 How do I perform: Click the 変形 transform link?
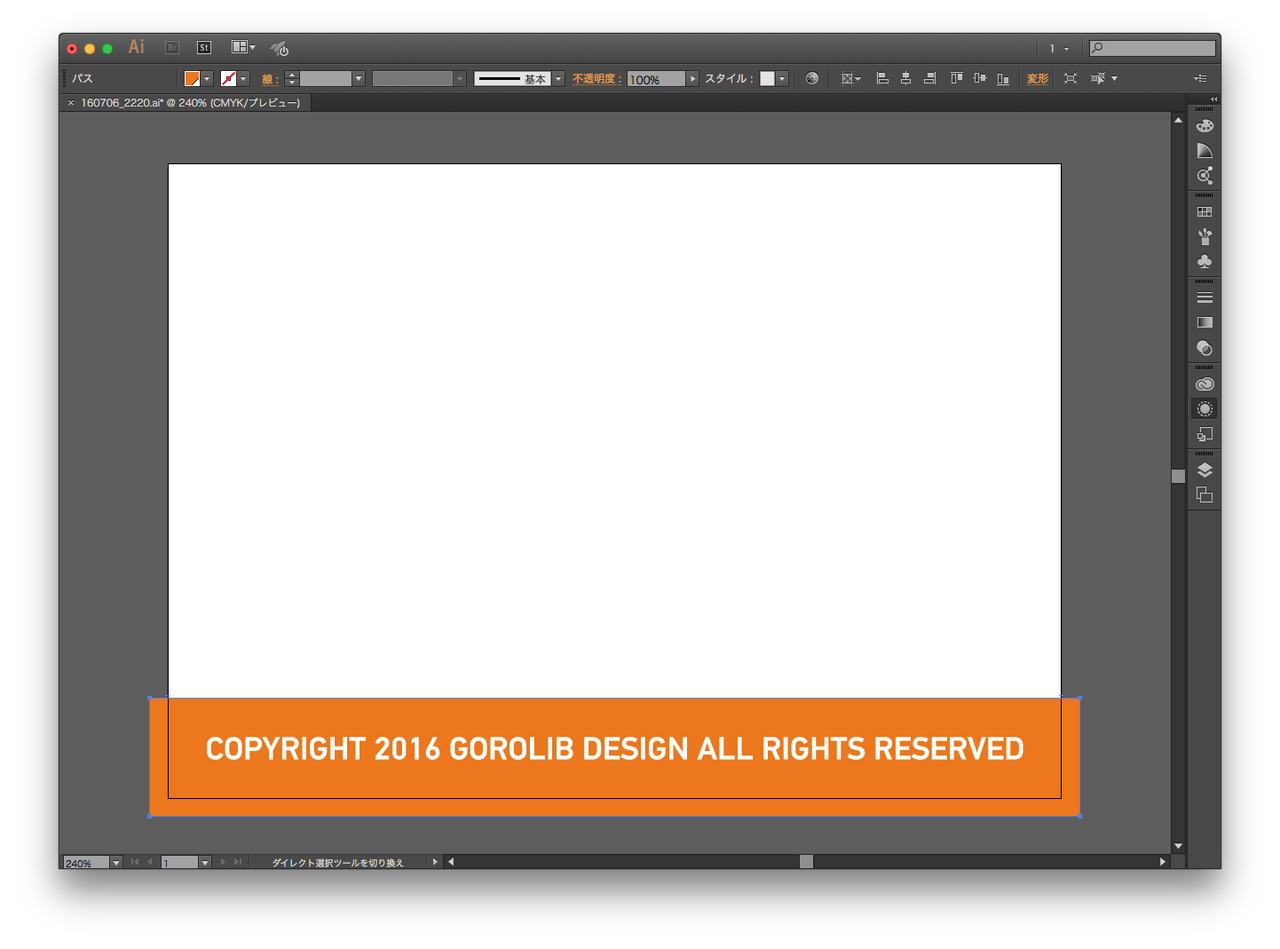(1038, 78)
